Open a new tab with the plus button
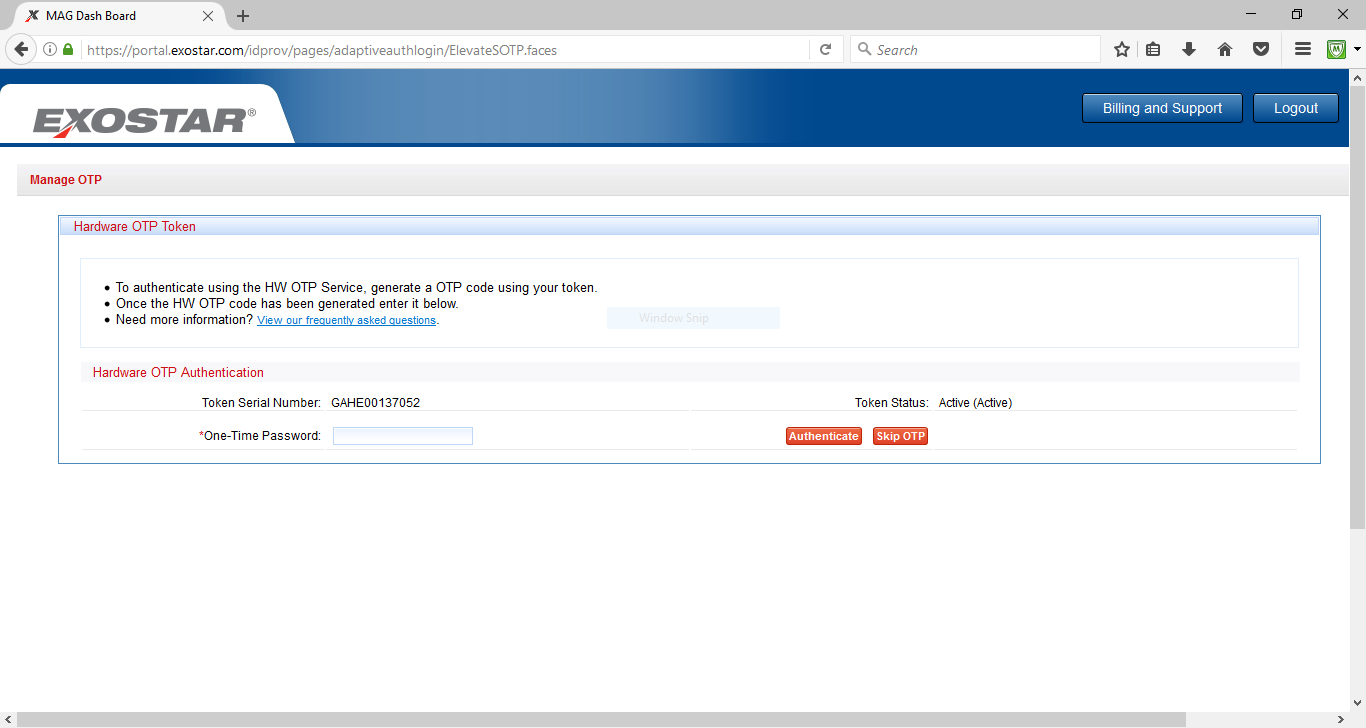1366x728 pixels. (x=243, y=16)
